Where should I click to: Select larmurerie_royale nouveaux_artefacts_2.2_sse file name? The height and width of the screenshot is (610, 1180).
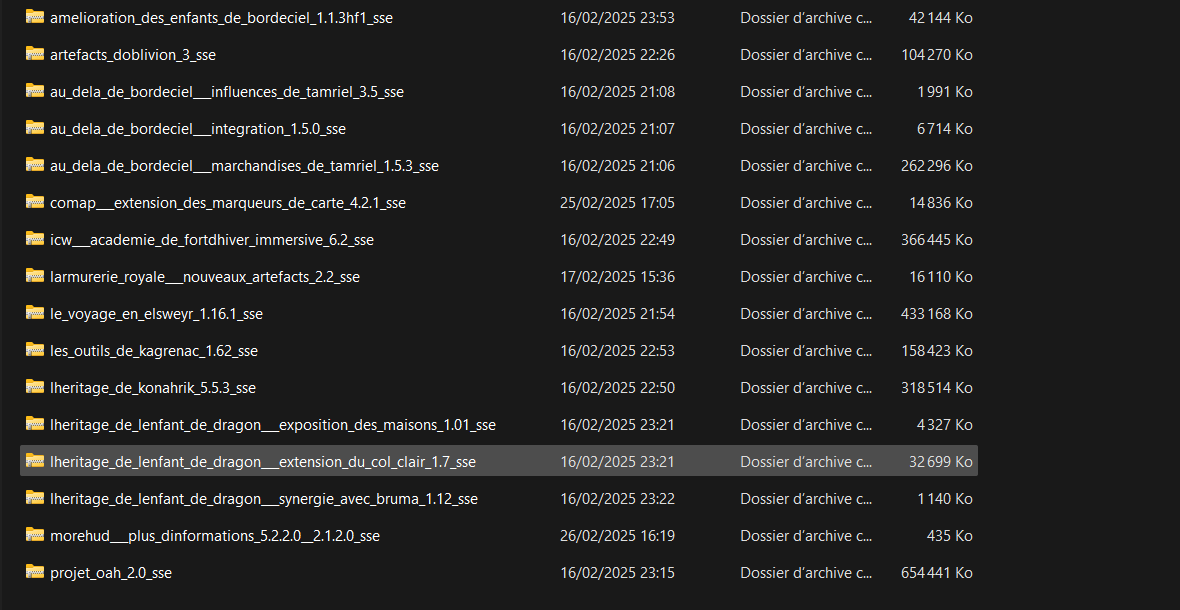pyautogui.click(x=205, y=278)
